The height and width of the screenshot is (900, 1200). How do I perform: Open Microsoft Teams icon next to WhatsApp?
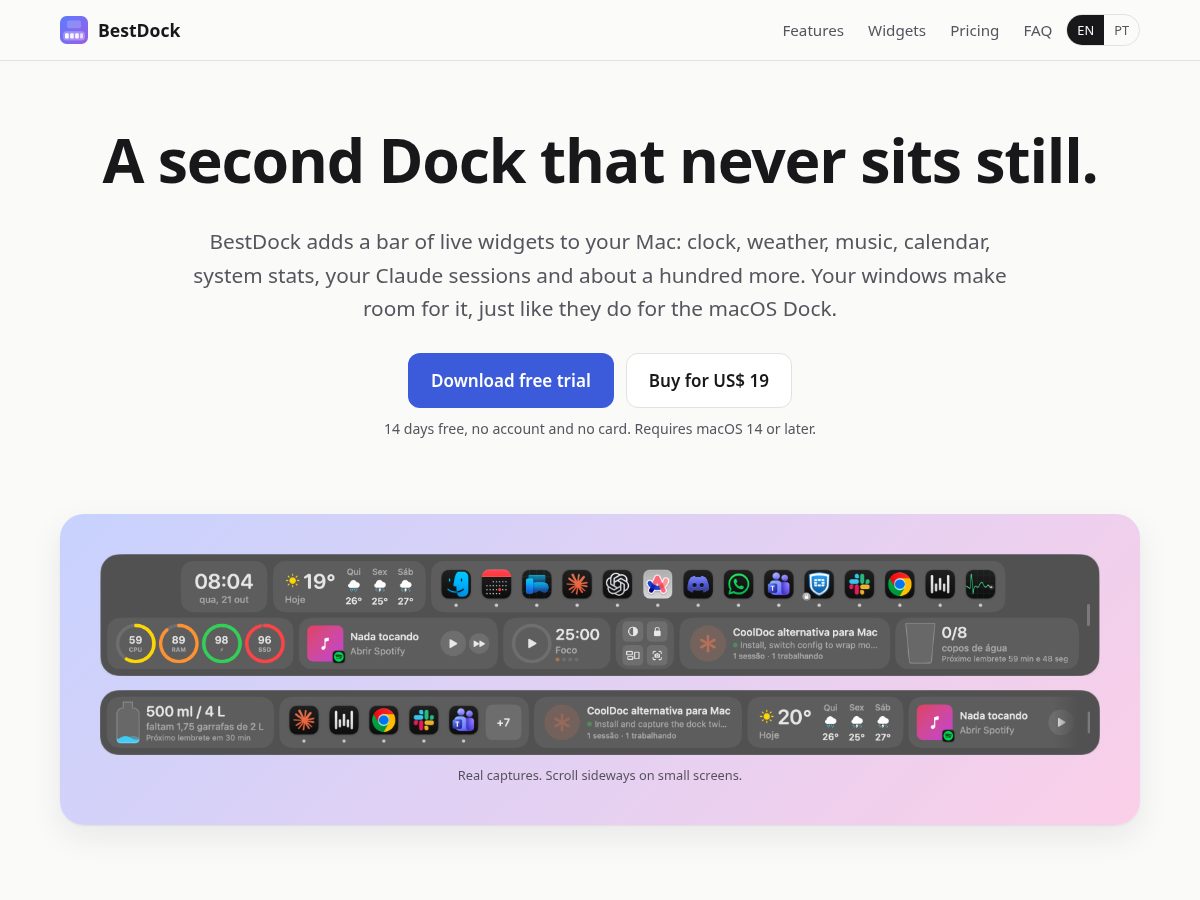tap(778, 584)
